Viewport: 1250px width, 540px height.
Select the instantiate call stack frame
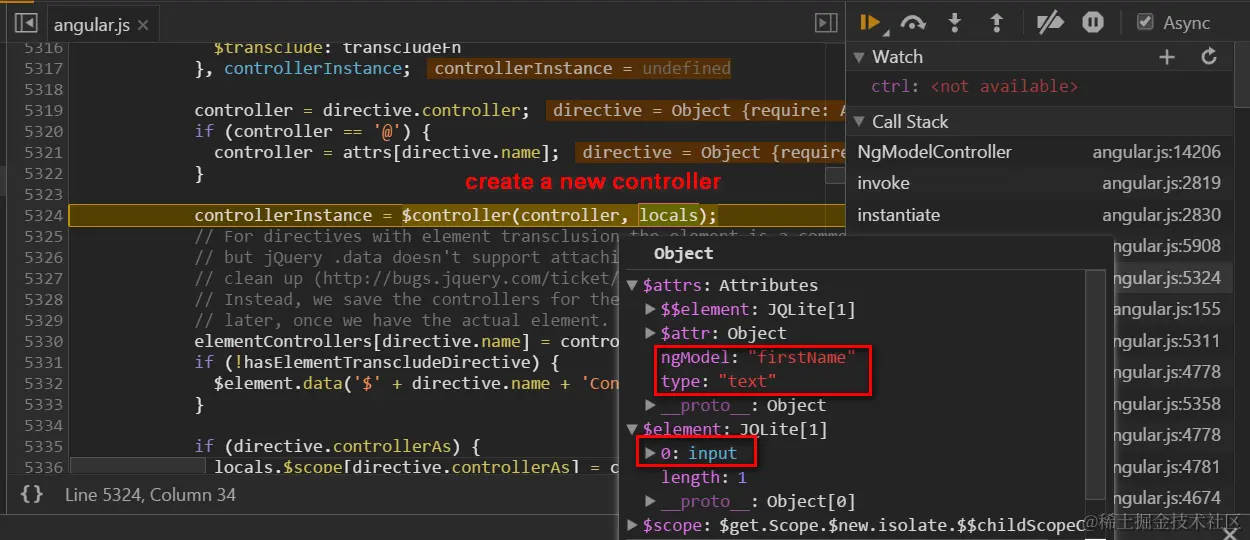898,215
